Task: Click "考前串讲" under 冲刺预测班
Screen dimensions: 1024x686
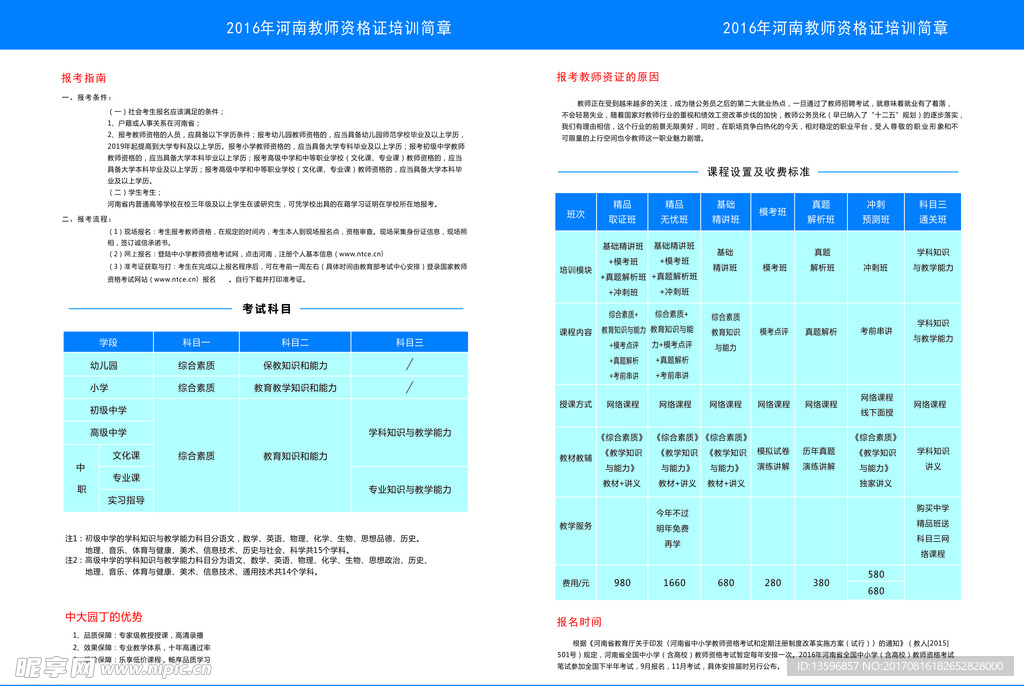Action: (x=876, y=331)
